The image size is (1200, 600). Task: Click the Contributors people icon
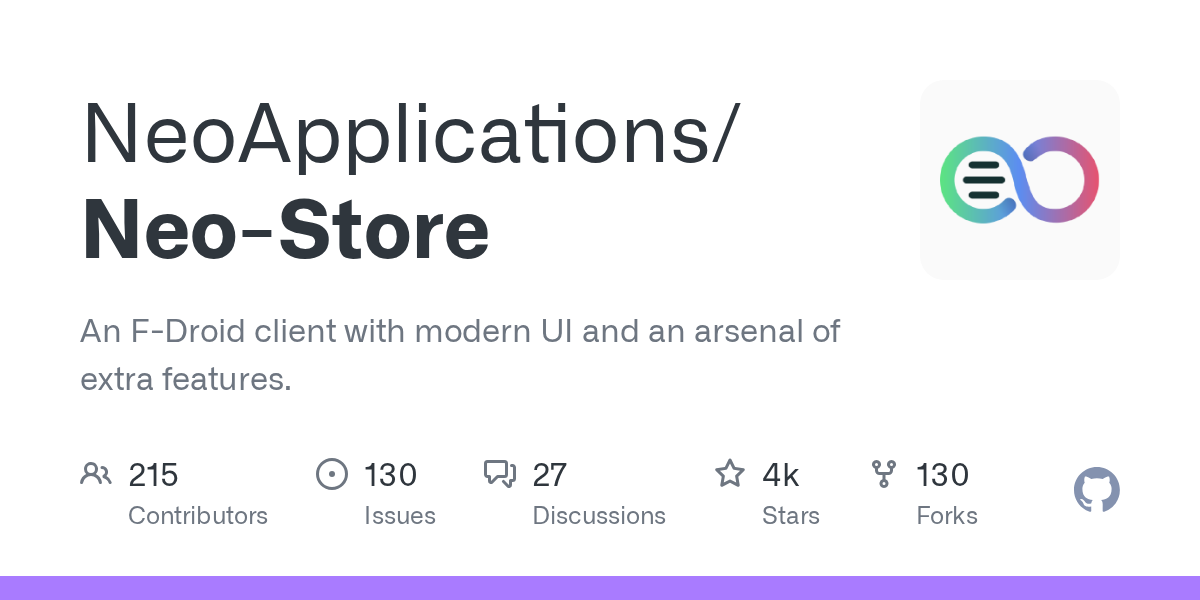click(96, 474)
